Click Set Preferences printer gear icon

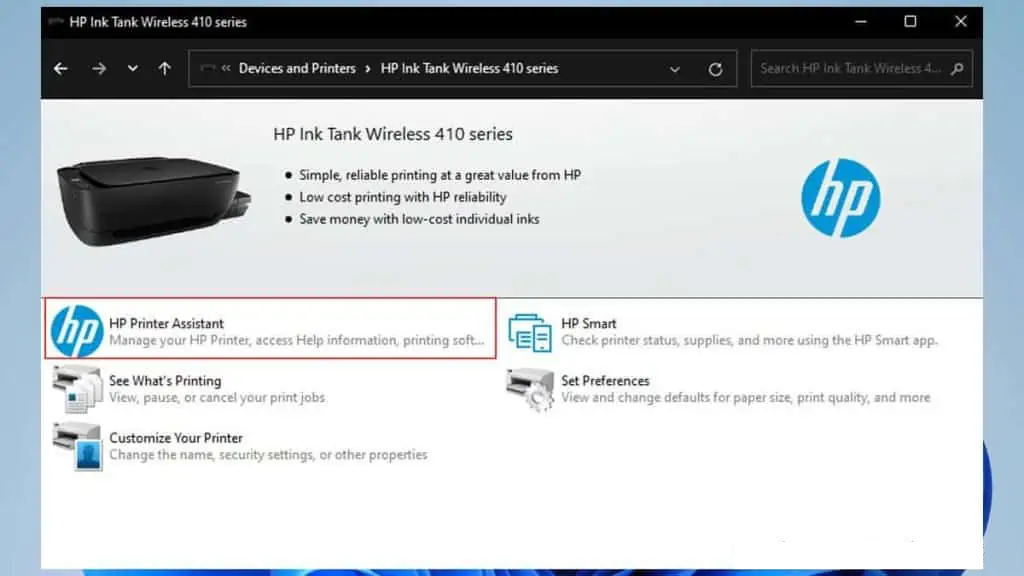click(x=530, y=389)
